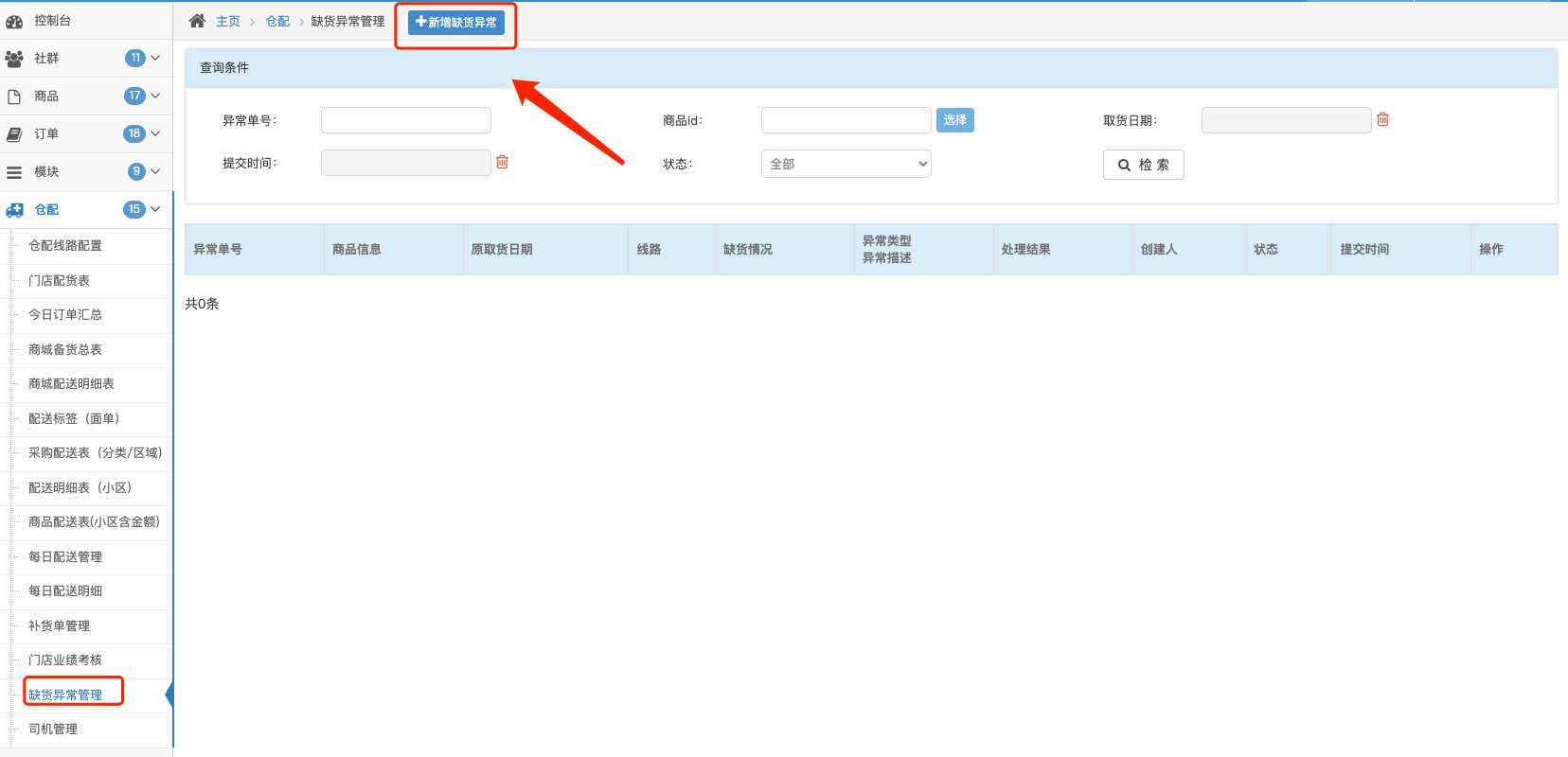
Task: Open the 状态 dropdown showing 全部
Action: (x=846, y=164)
